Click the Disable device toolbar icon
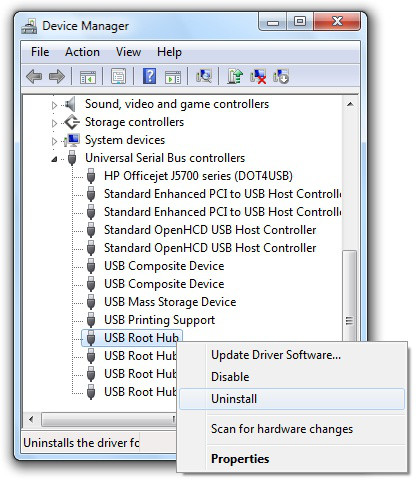 [281, 76]
